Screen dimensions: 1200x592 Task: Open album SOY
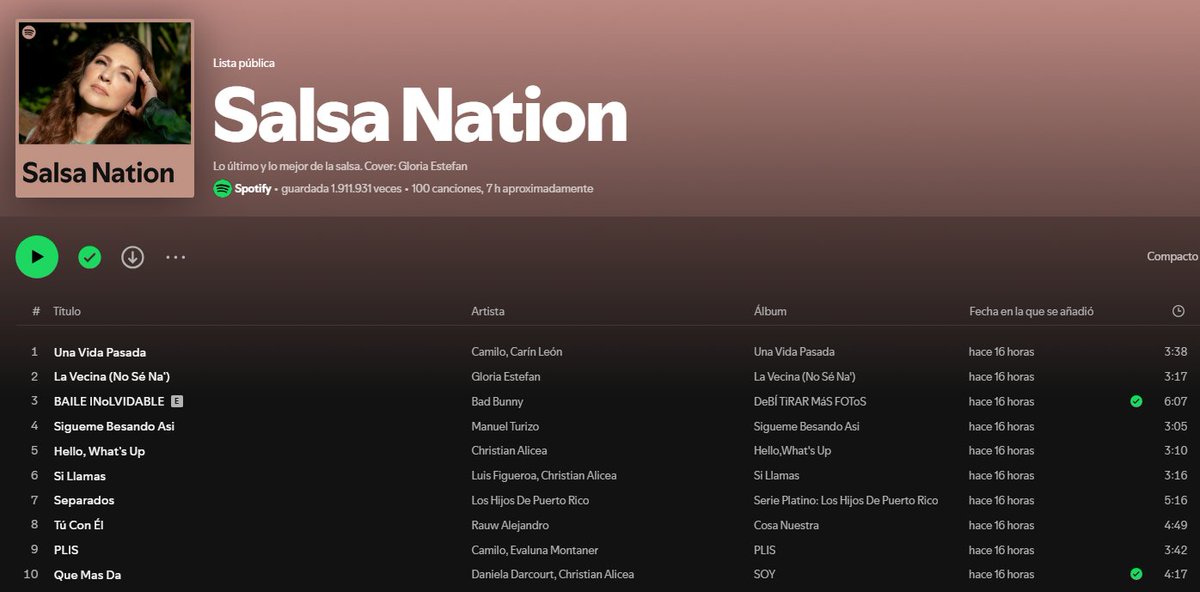[764, 574]
